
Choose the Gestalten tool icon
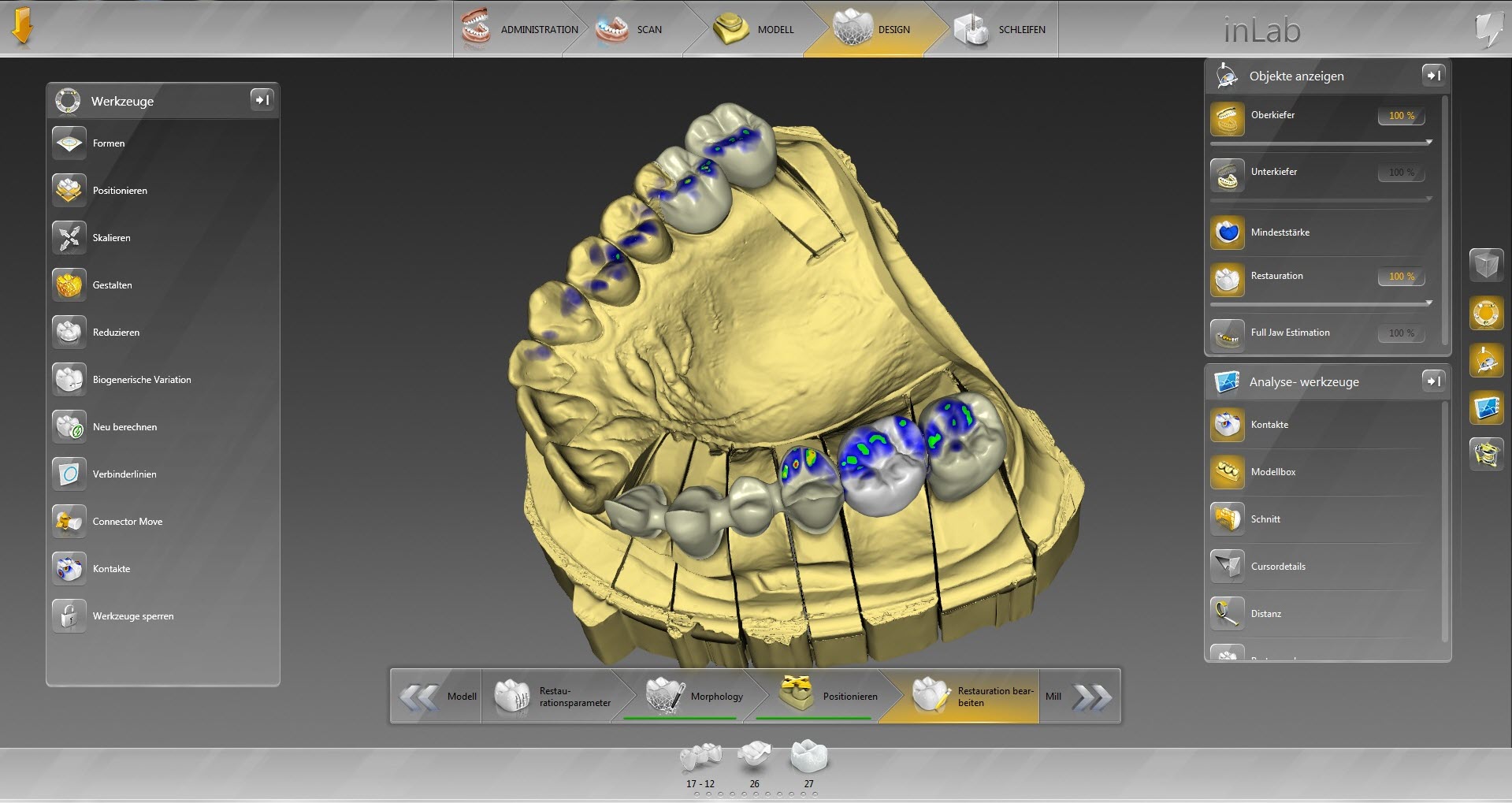[69, 285]
